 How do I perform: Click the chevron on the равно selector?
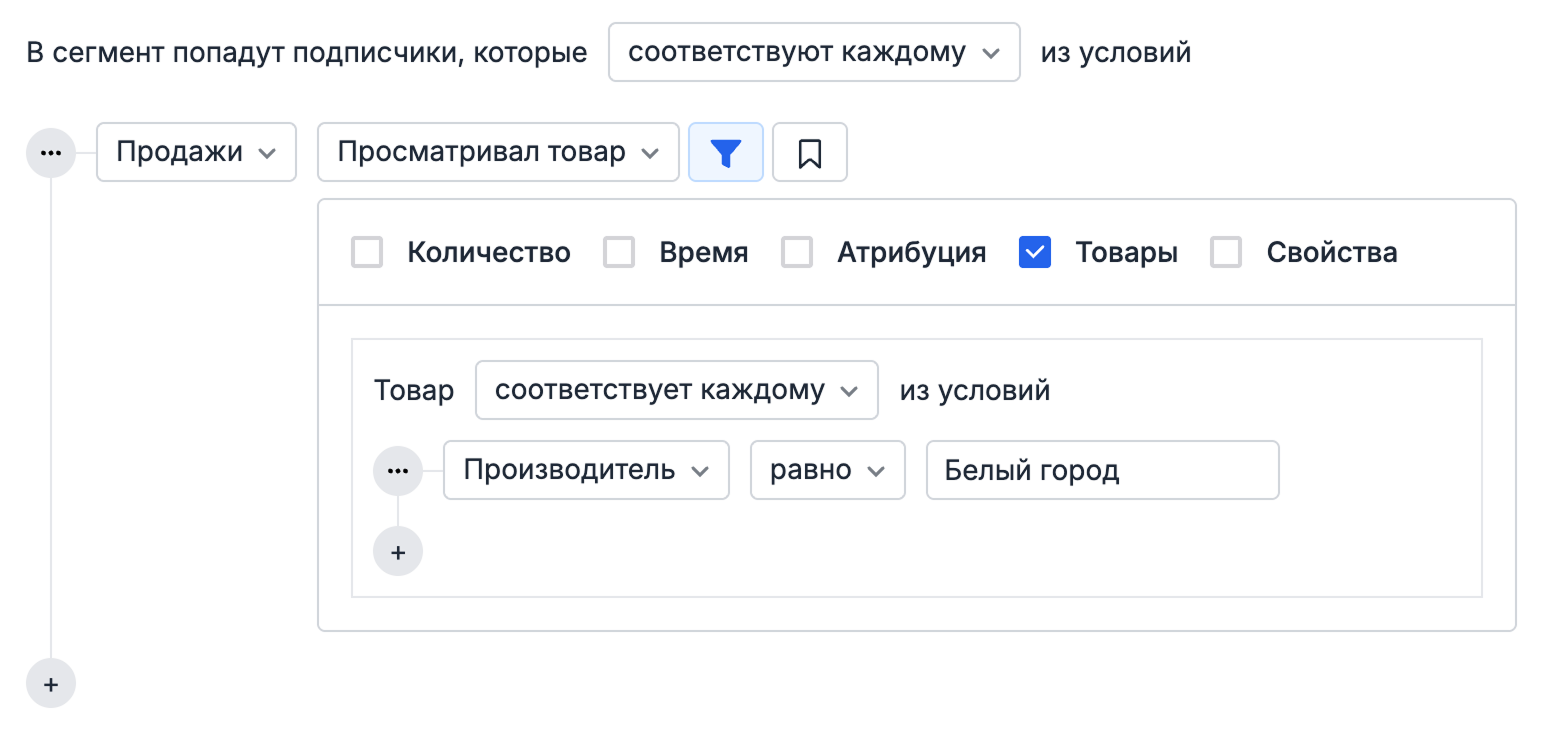878,470
